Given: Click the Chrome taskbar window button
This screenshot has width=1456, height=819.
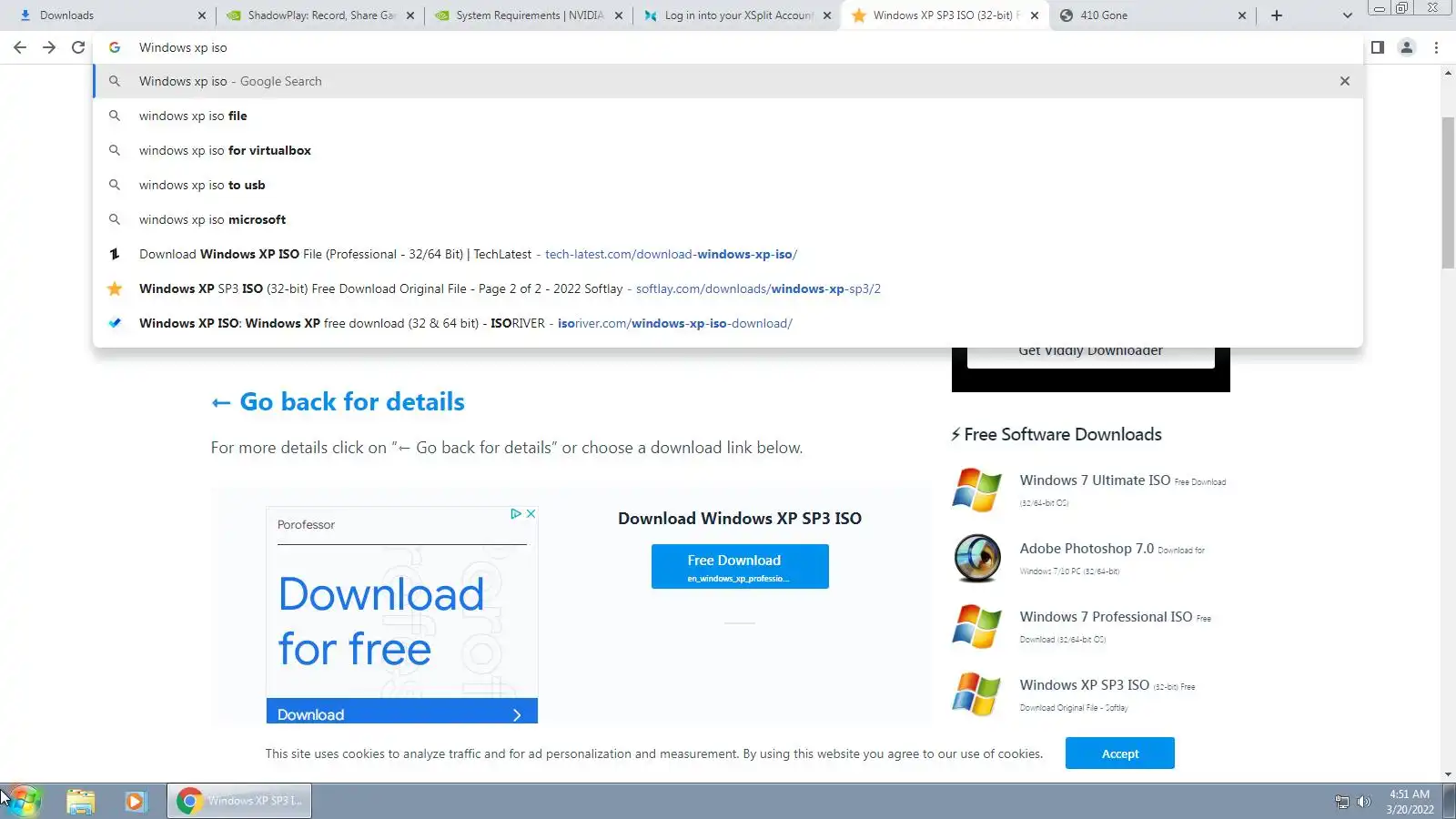Looking at the screenshot, I should [x=239, y=801].
